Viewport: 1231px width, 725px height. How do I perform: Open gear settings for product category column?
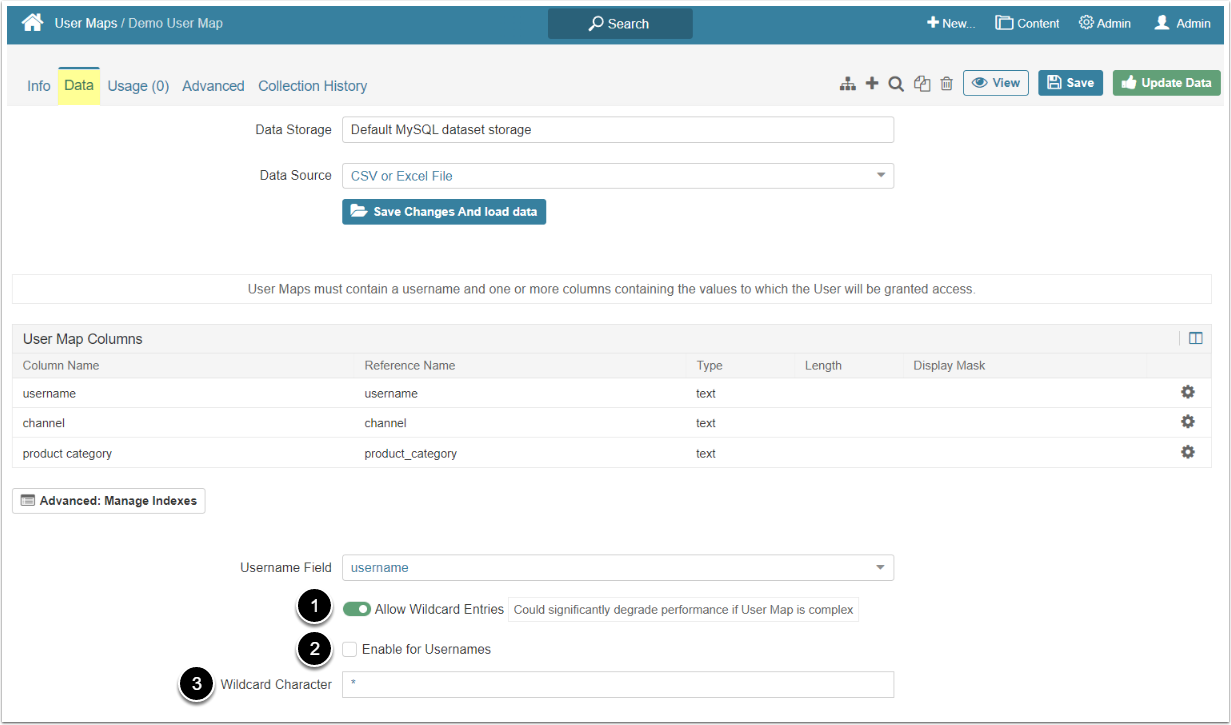click(1187, 453)
